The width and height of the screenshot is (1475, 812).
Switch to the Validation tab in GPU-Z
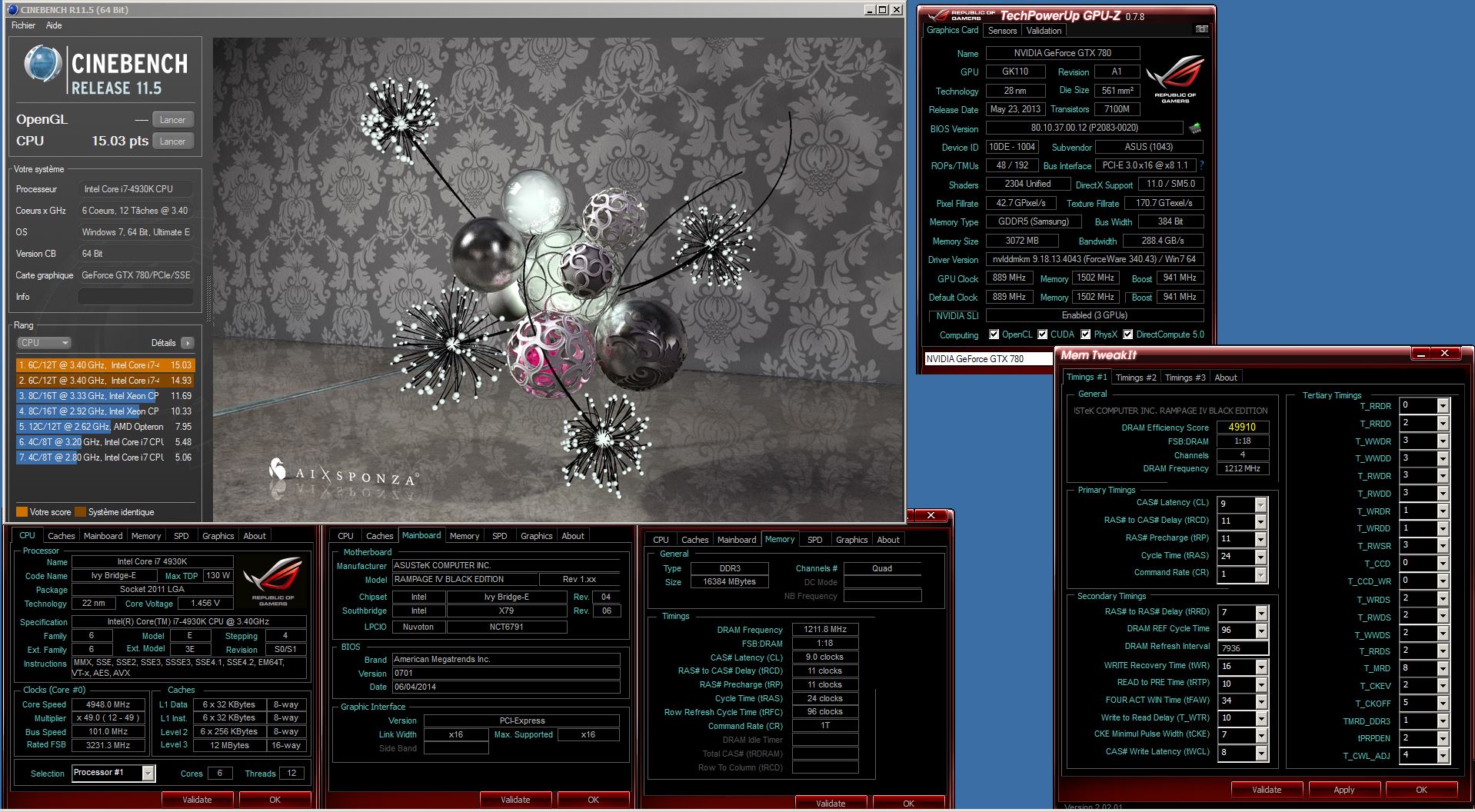pos(1044,31)
